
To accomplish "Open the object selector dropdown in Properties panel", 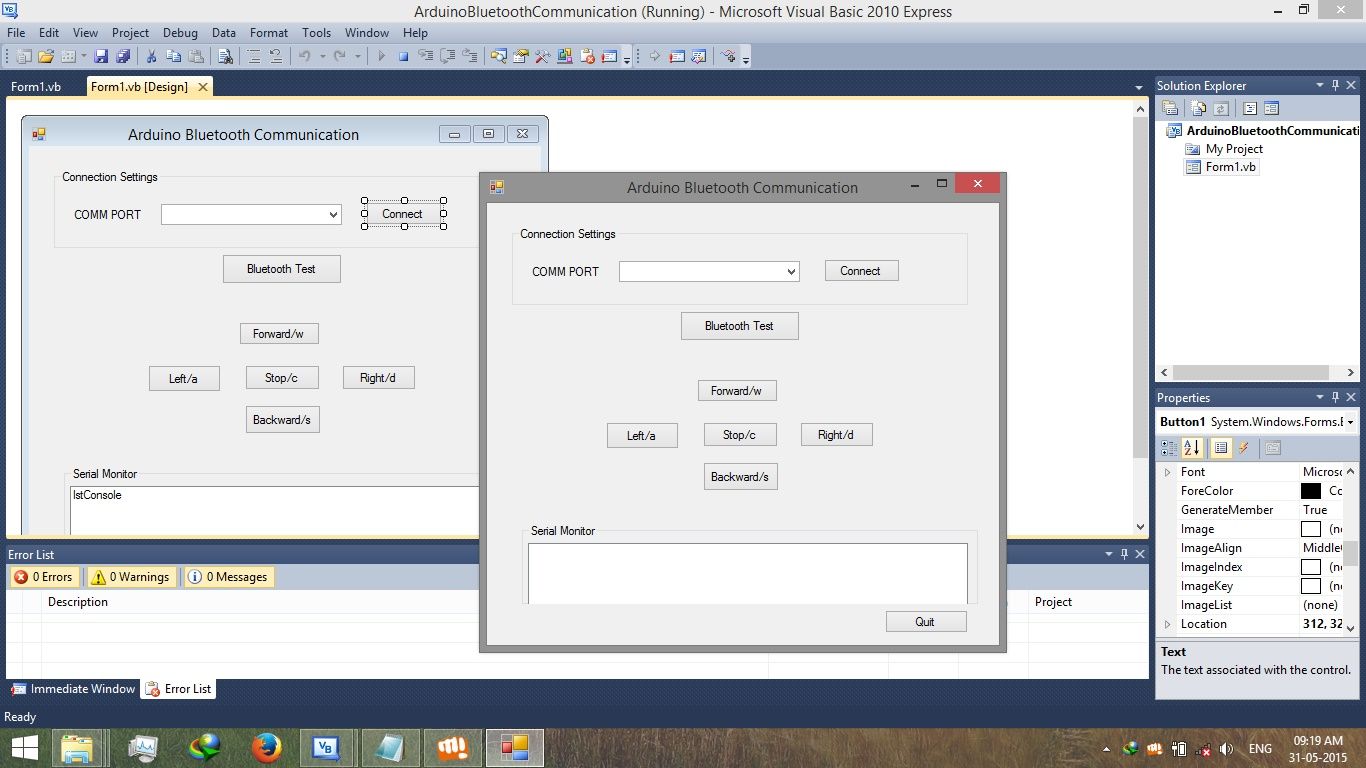I will coord(1350,421).
